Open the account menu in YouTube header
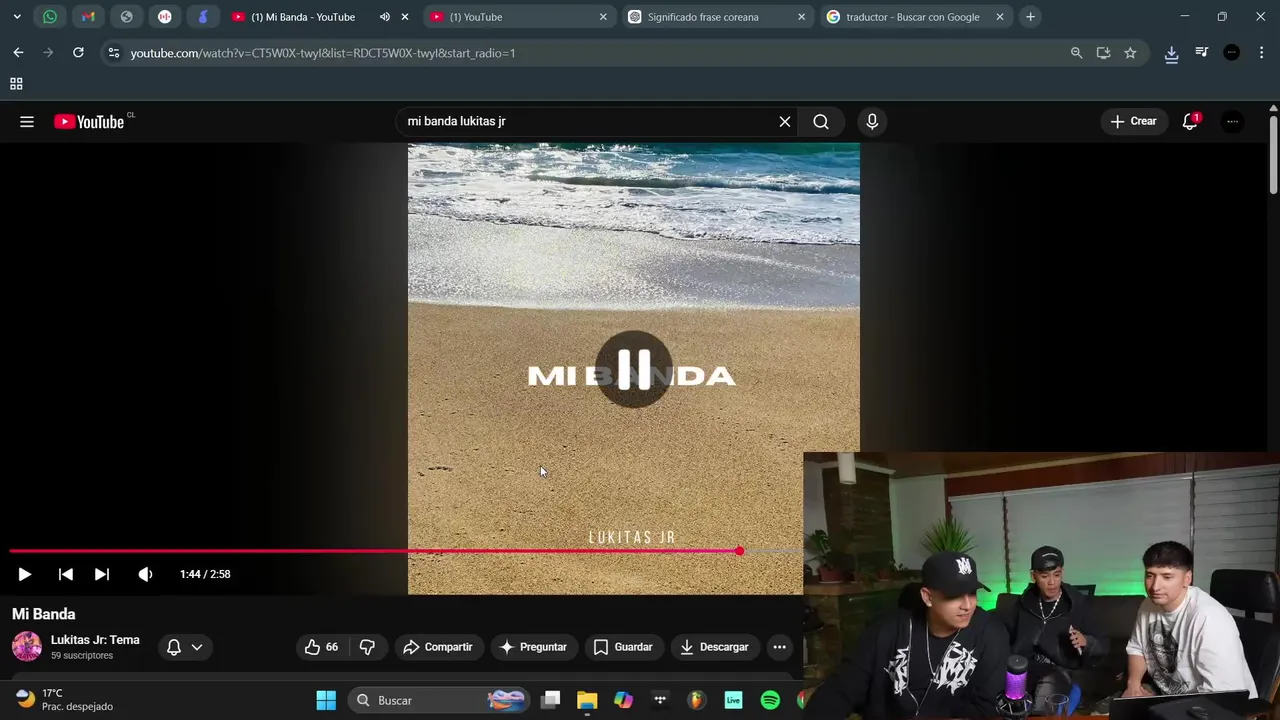The height and width of the screenshot is (720, 1280). tap(1232, 122)
